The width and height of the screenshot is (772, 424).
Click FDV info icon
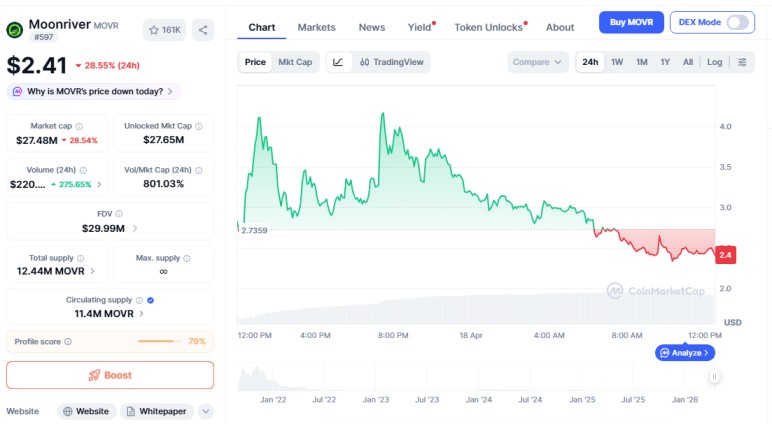[x=119, y=214]
